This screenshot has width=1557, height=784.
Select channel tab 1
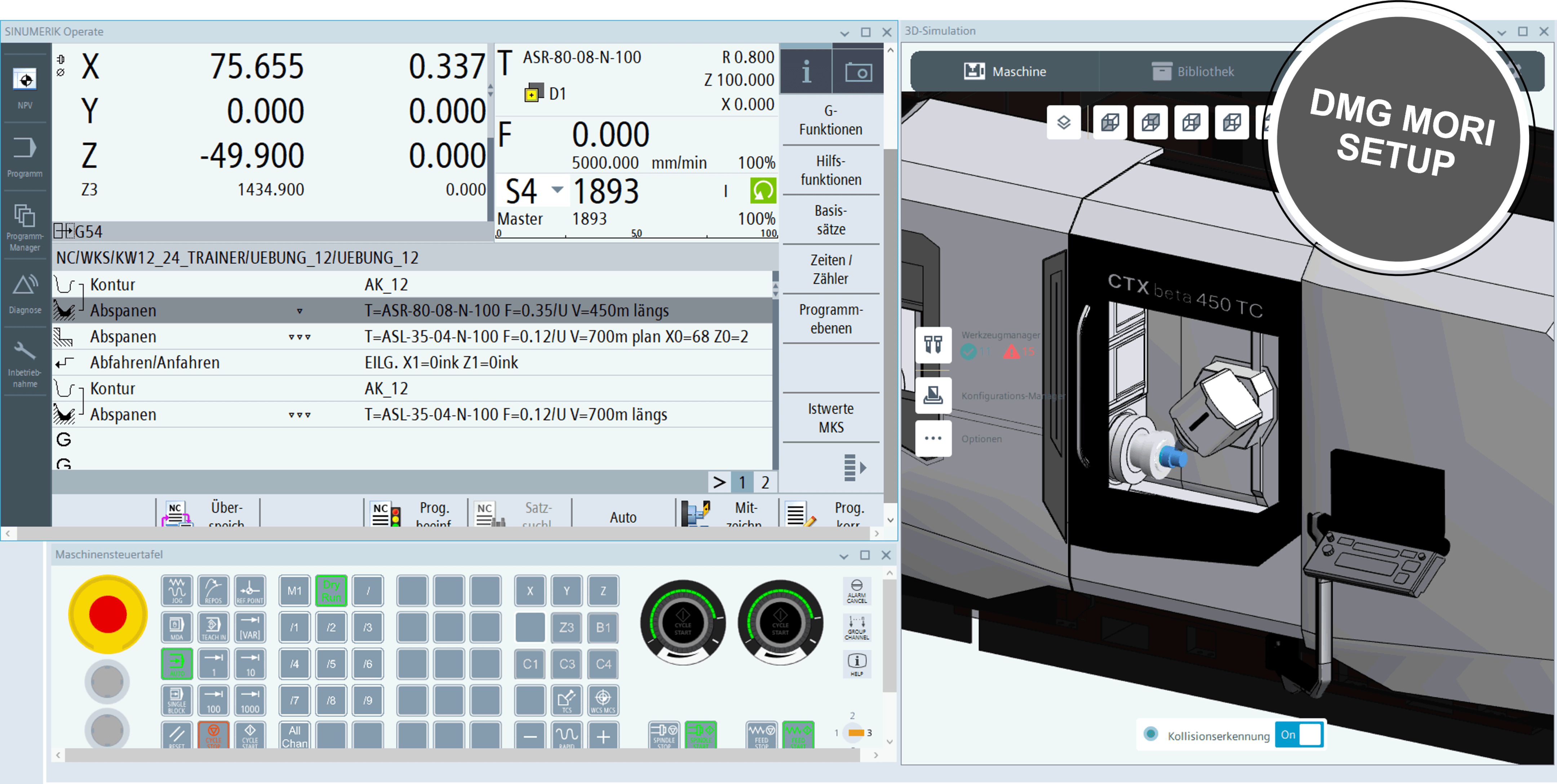pyautogui.click(x=742, y=482)
